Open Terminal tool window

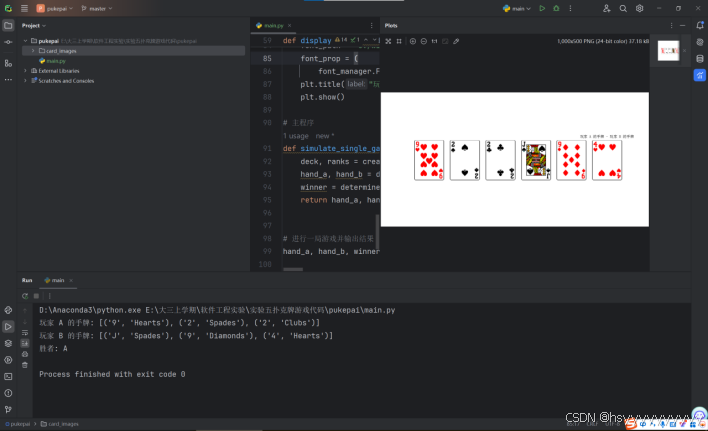pyautogui.click(x=8, y=376)
